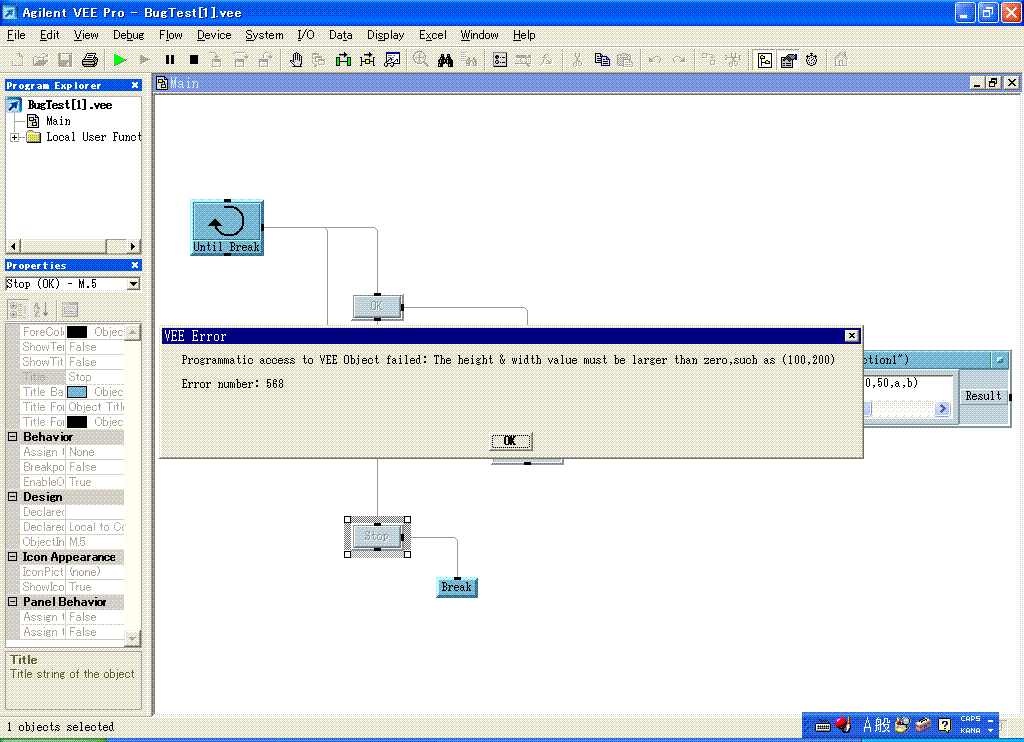Open the Device menu
1024x742 pixels.
214,35
